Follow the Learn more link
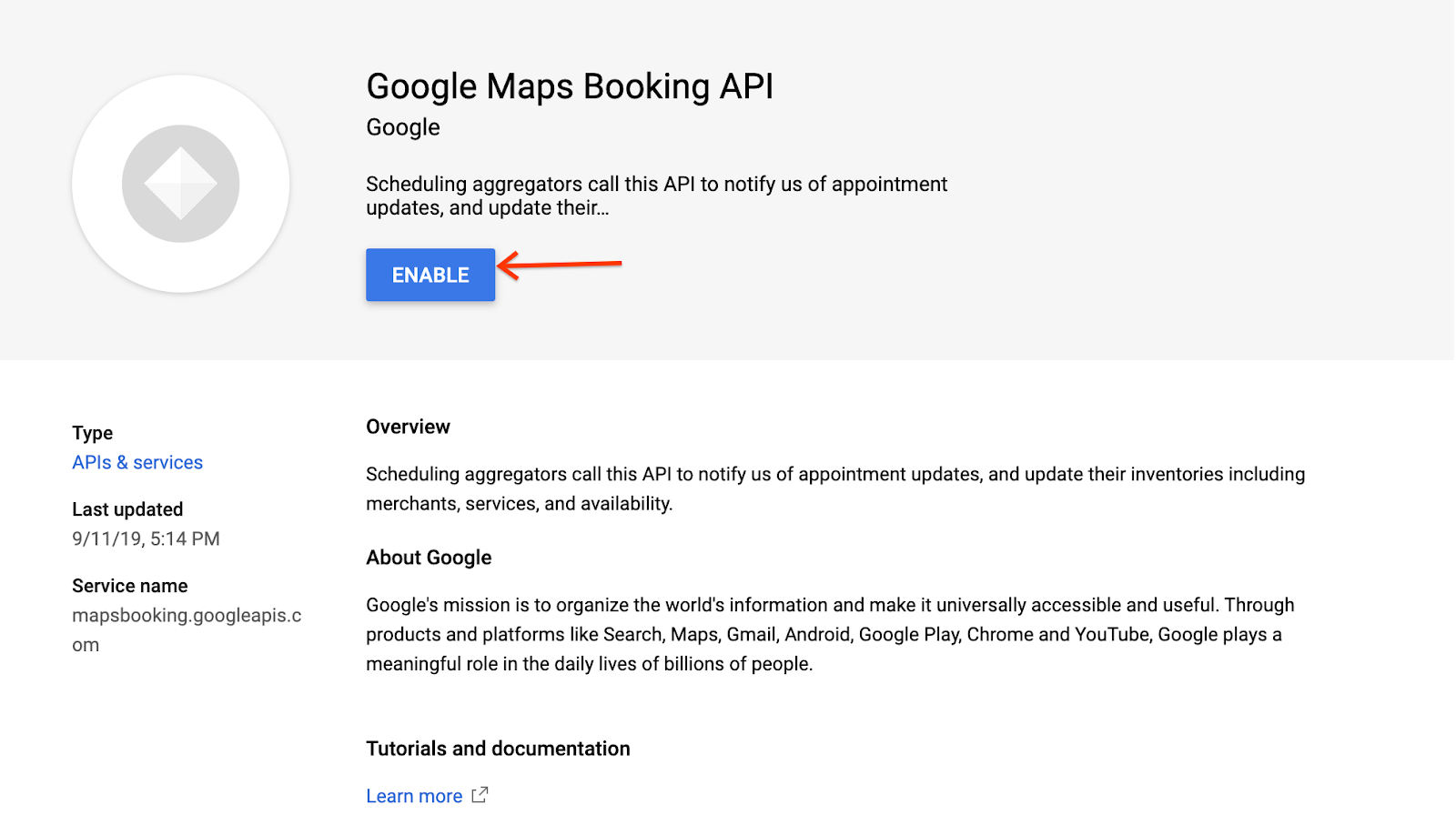Image resolution: width=1456 pixels, height=835 pixels. tap(414, 795)
